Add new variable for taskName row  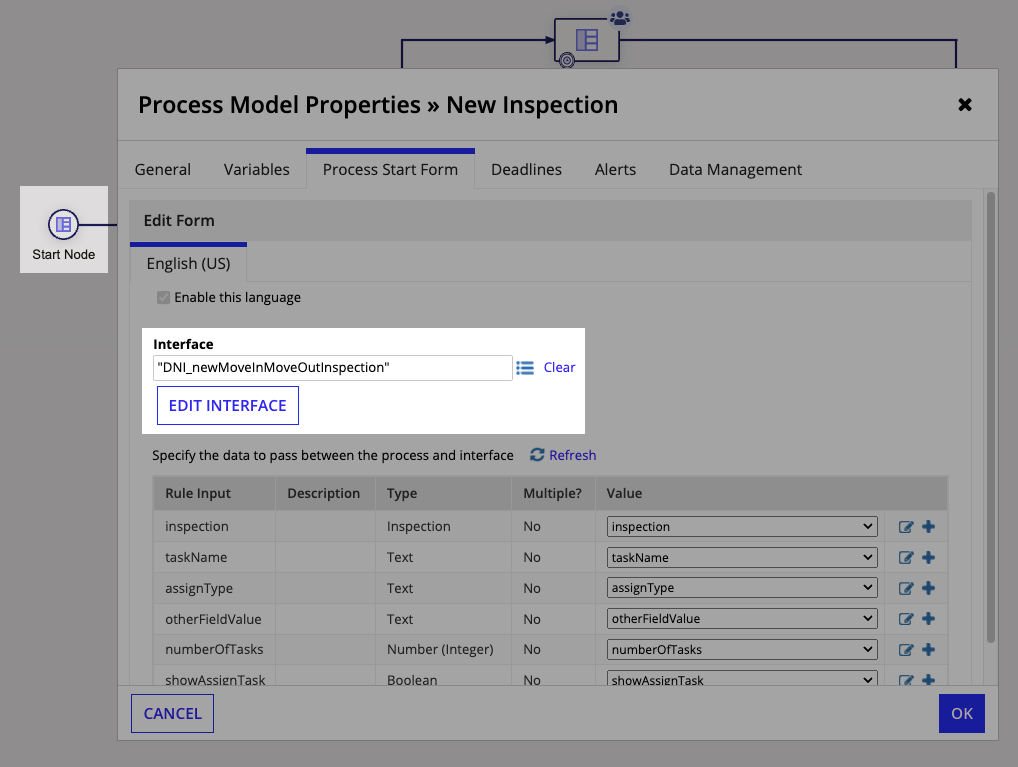pos(928,557)
